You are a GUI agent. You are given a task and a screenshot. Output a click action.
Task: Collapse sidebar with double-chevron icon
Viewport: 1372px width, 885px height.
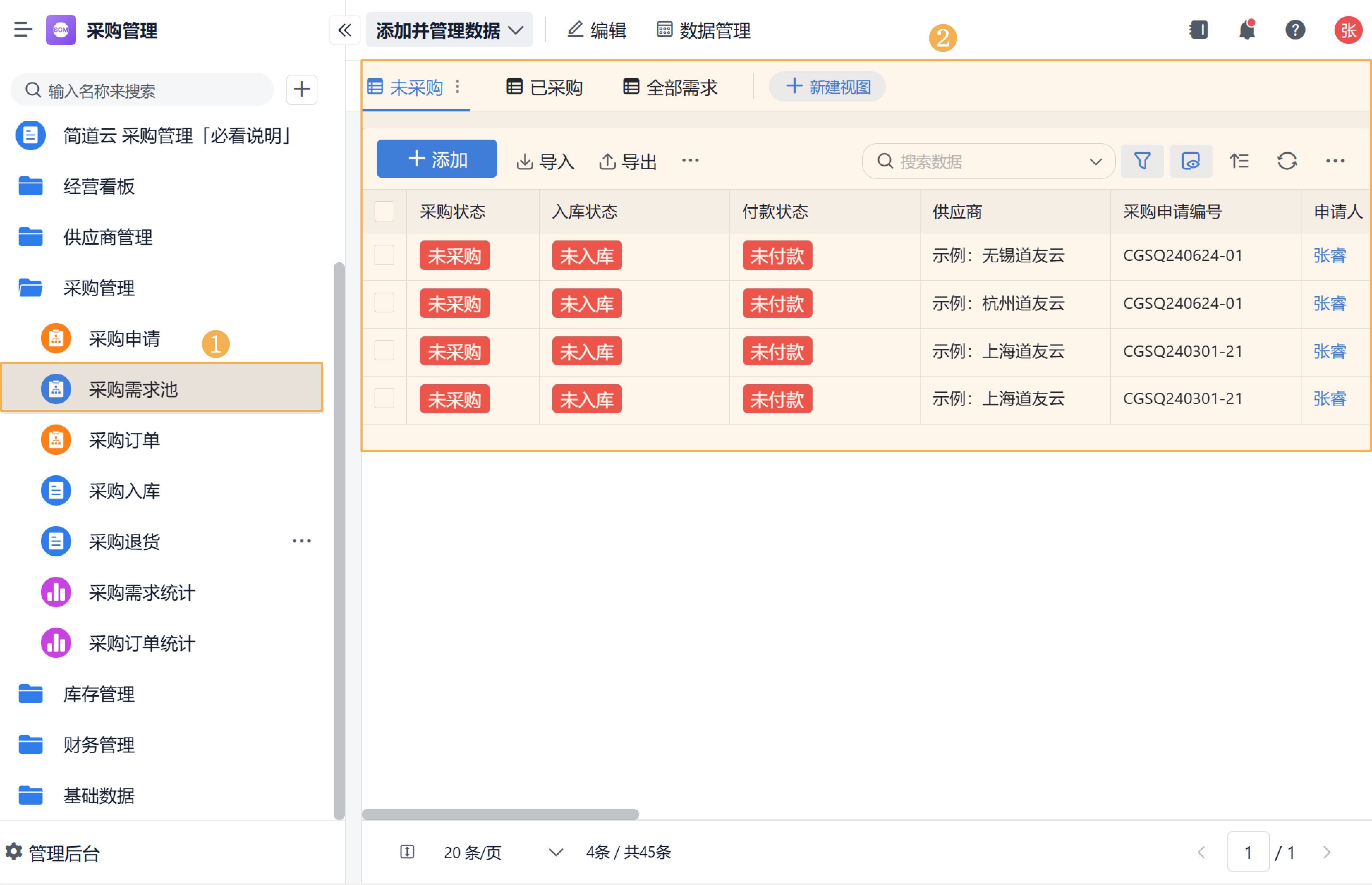(344, 30)
